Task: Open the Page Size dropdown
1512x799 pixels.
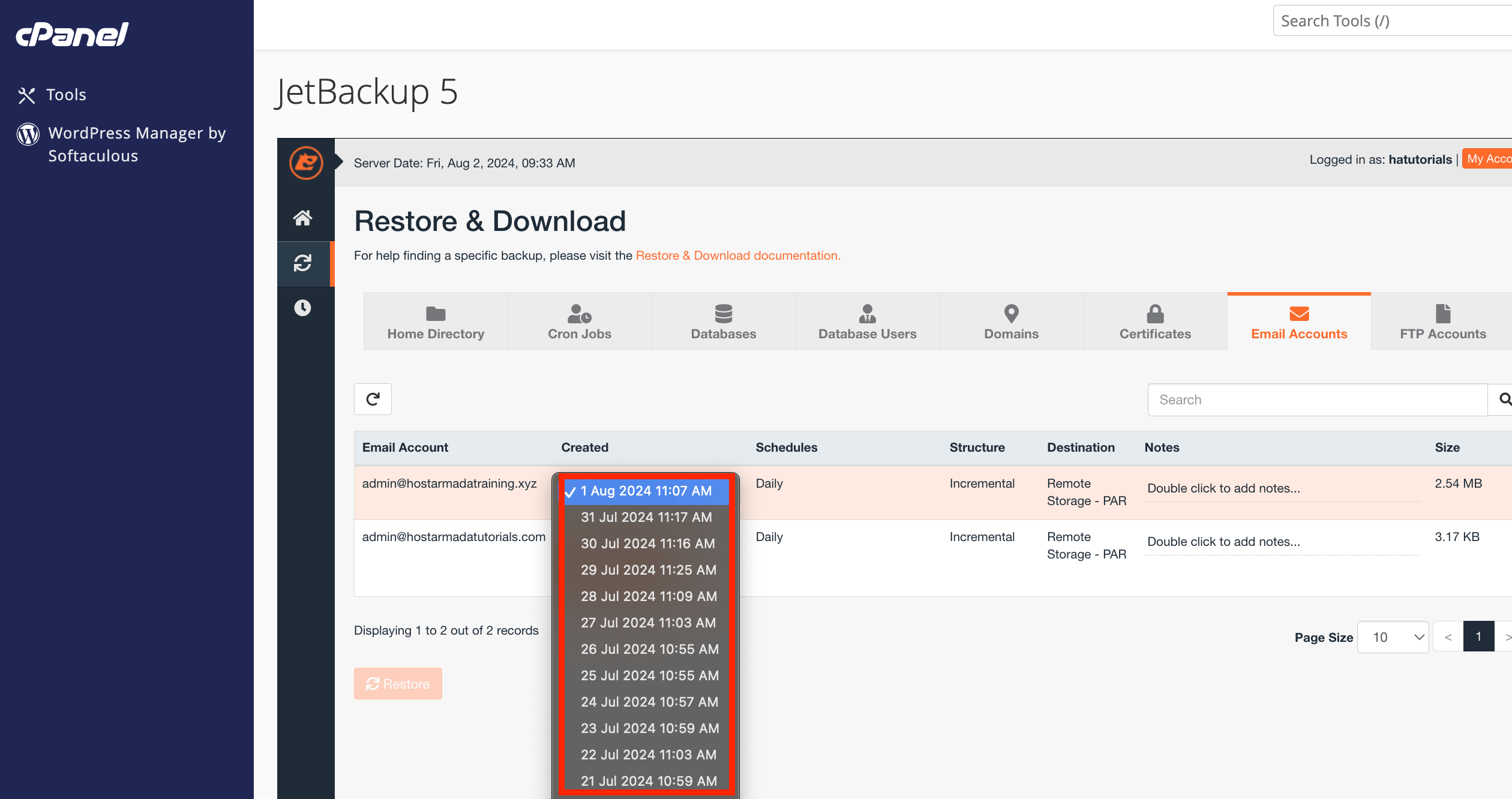Action: pos(1393,637)
